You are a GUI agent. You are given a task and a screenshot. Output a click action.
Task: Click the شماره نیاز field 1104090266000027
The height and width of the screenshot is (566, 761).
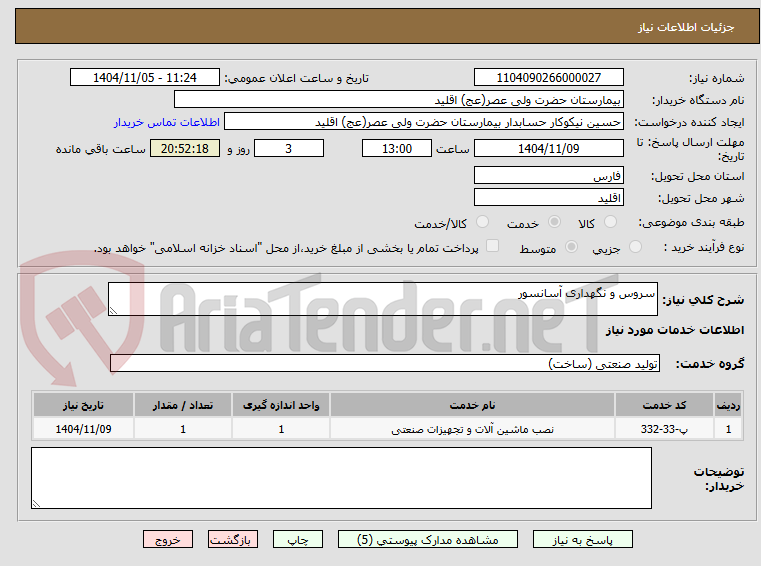548,78
